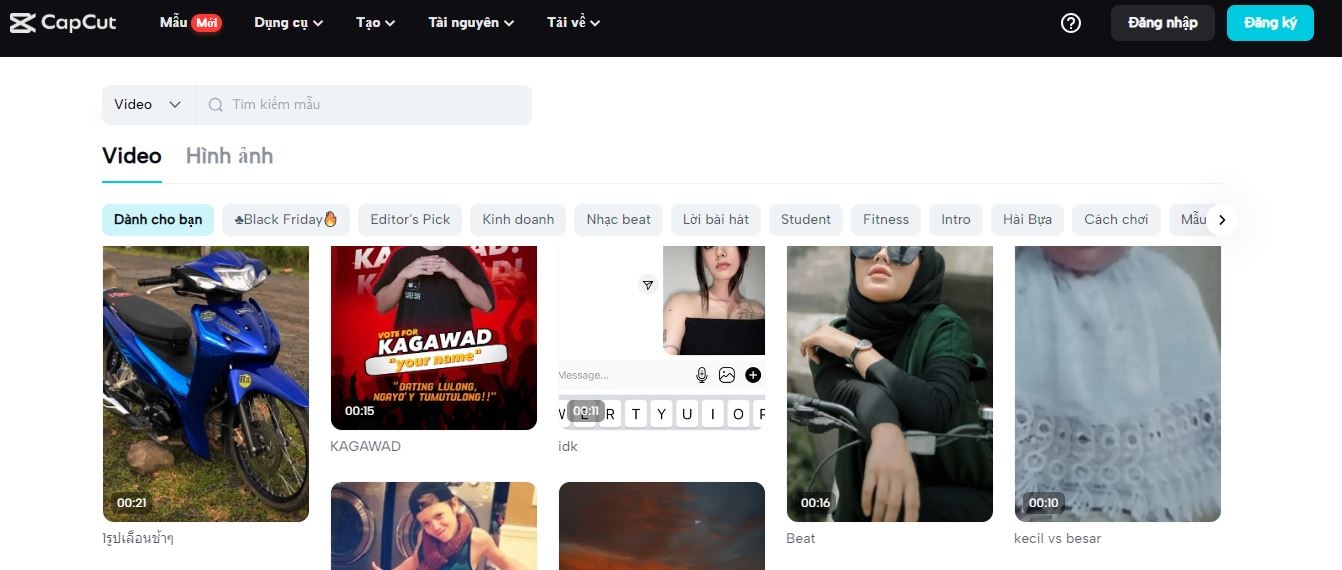The height and width of the screenshot is (570, 1342).
Task: Open the KAGAWAD template thumbnail
Action: 434,338
